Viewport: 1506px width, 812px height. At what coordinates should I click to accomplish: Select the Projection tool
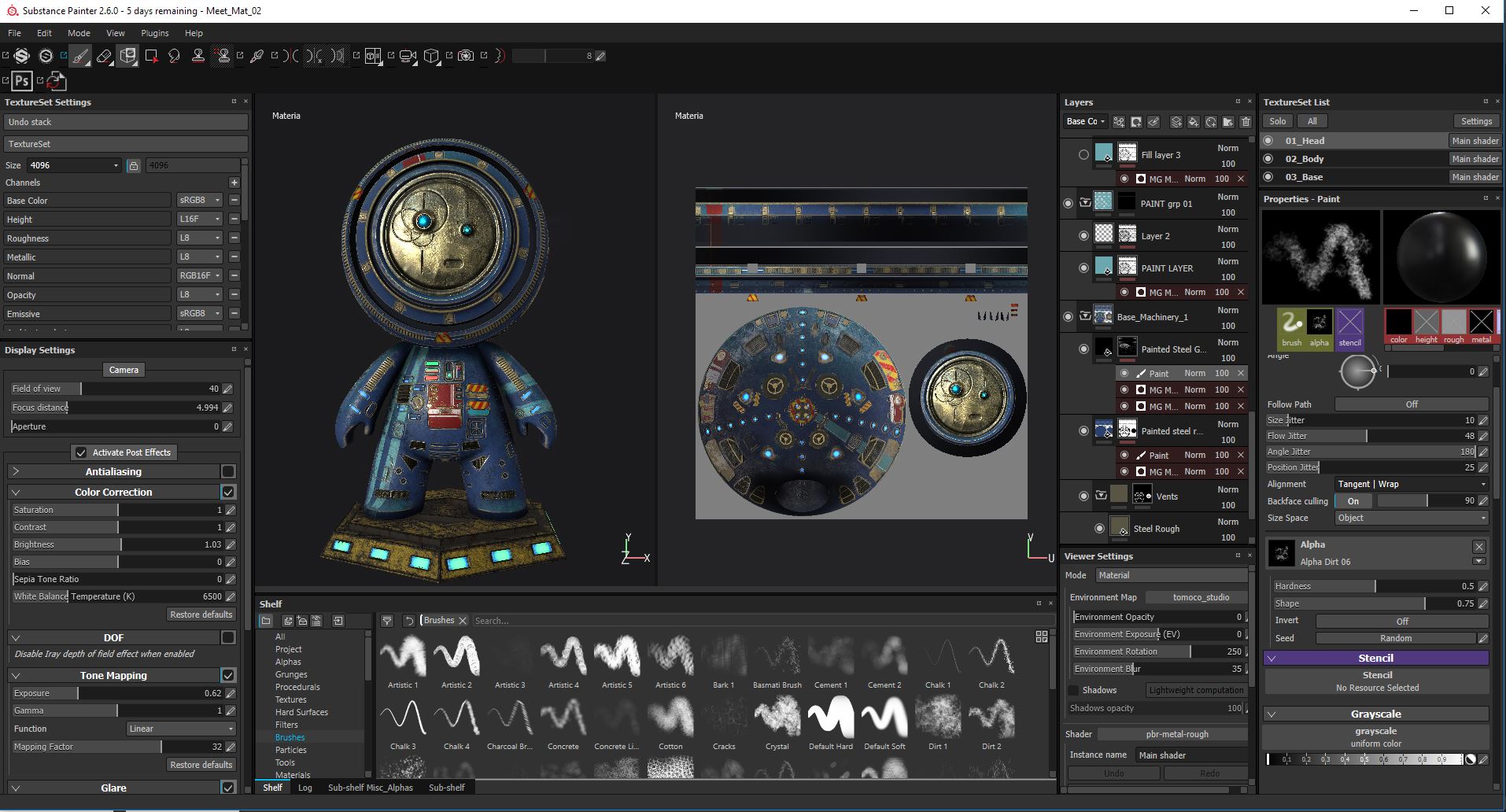[127, 56]
